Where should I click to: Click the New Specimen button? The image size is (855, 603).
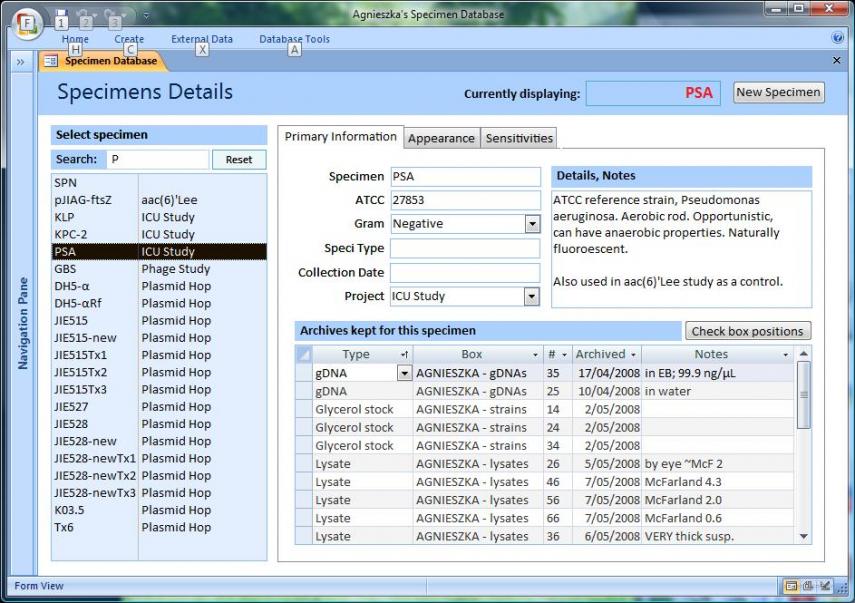(778, 92)
